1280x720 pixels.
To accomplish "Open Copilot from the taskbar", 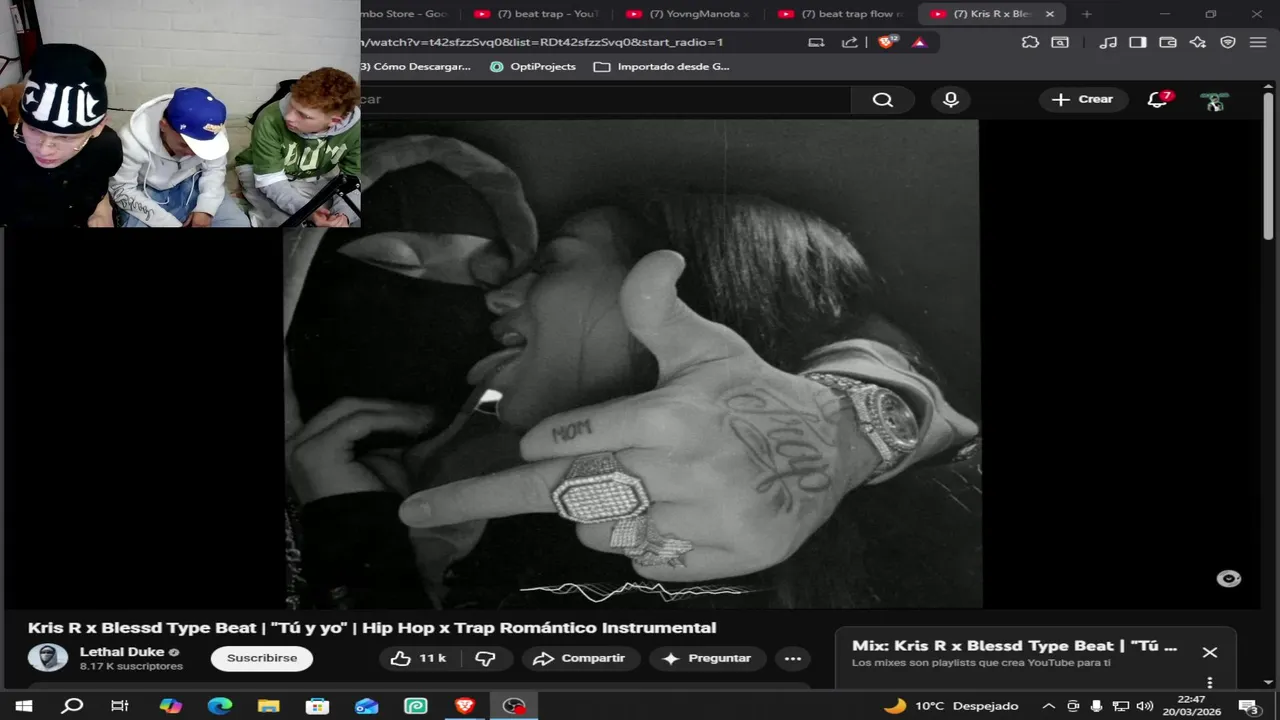I will click(x=170, y=706).
